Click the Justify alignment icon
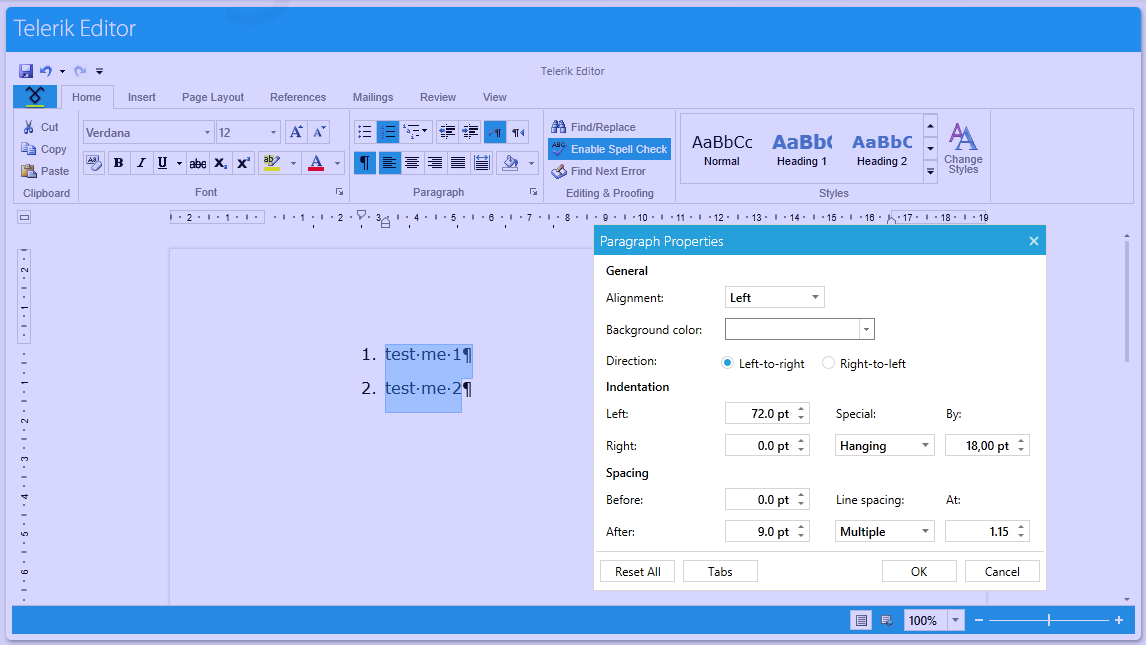 point(458,163)
